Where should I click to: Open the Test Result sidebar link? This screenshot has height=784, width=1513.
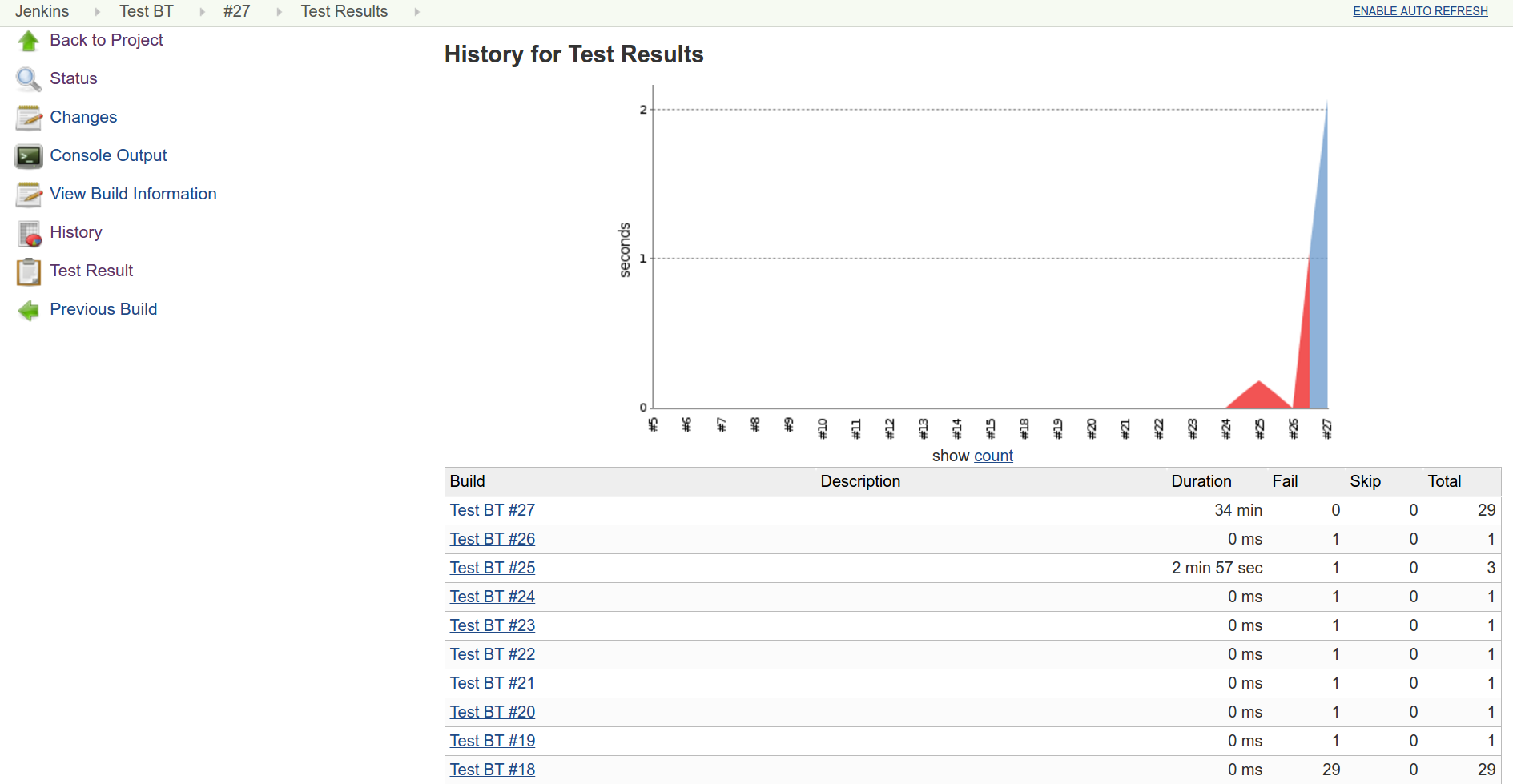tap(91, 271)
